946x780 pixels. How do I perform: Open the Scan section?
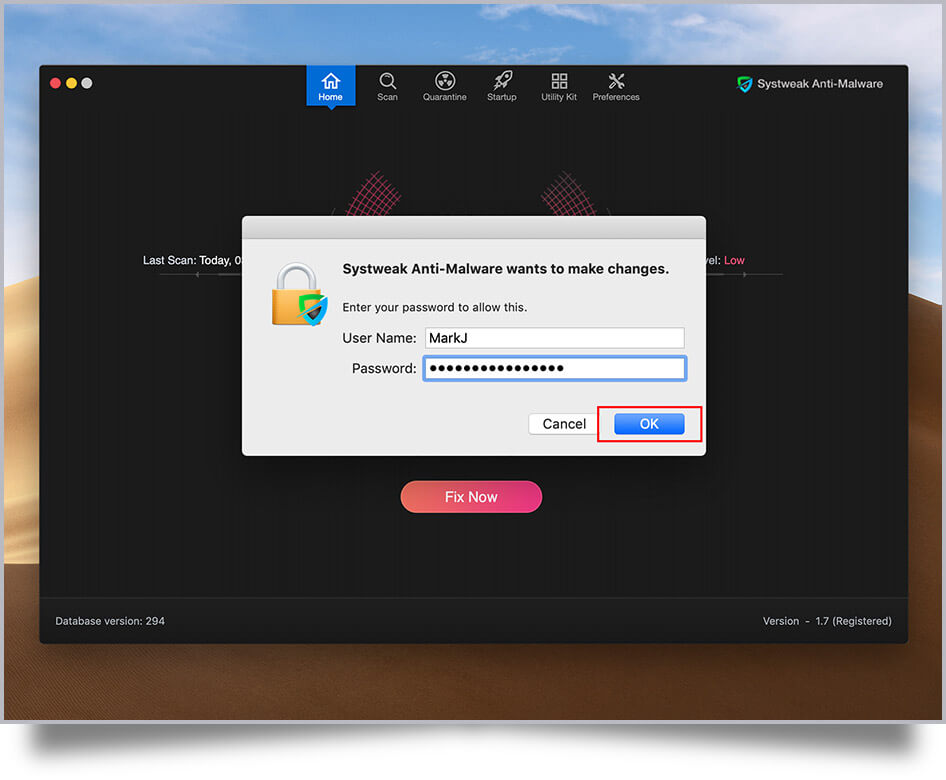387,87
